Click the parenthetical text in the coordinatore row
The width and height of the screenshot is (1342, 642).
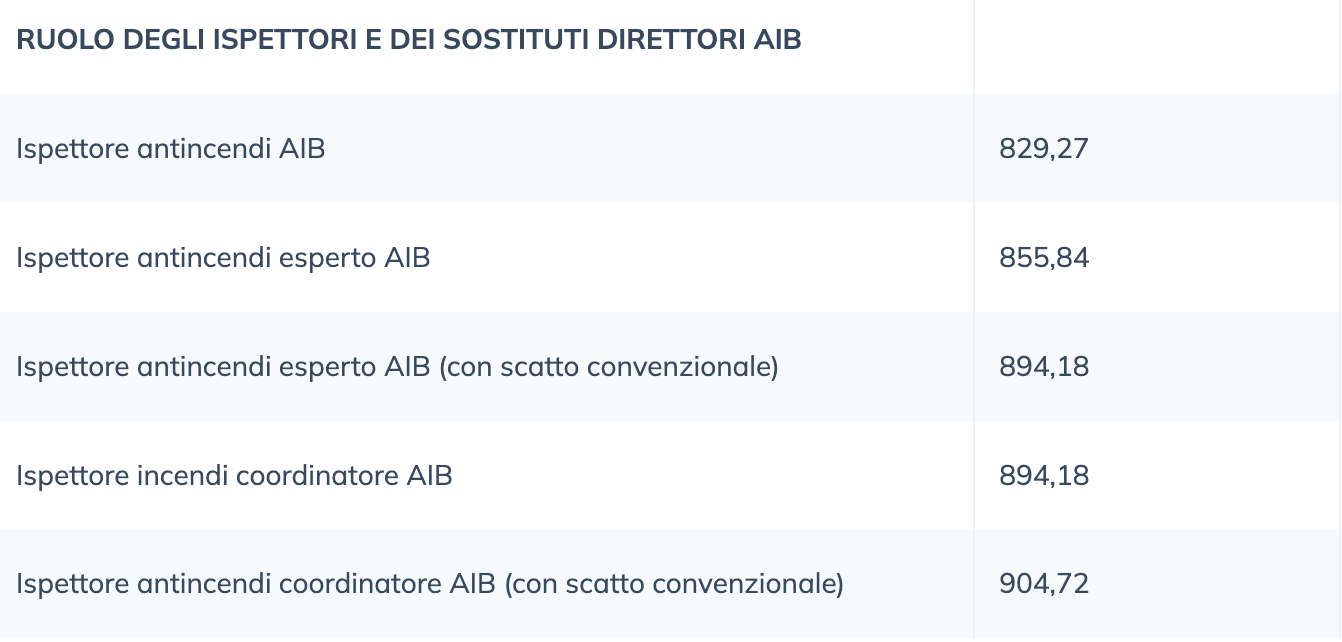pos(674,583)
